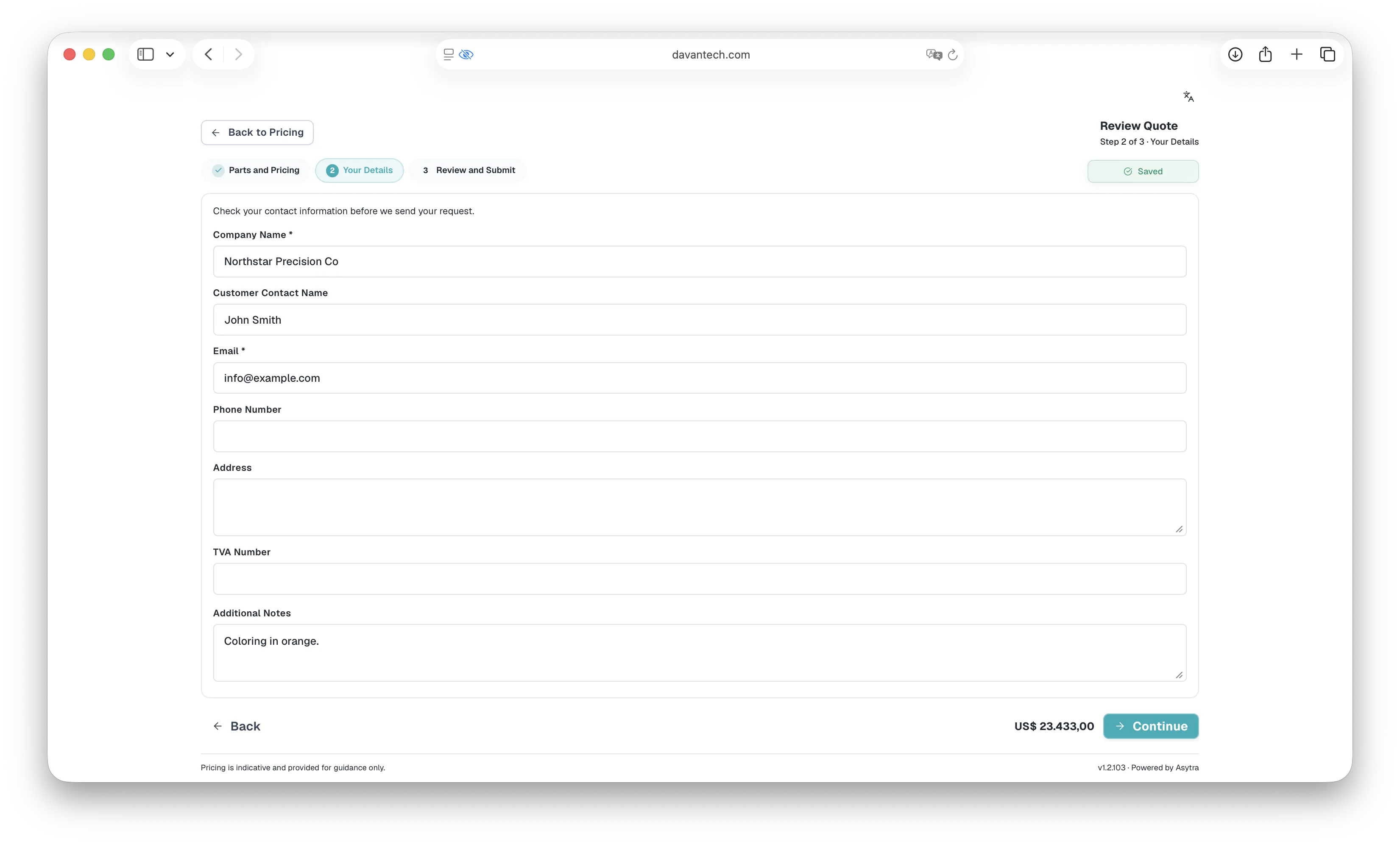Image resolution: width=1400 pixels, height=845 pixels.
Task: Continue to the next step
Action: [1151, 726]
